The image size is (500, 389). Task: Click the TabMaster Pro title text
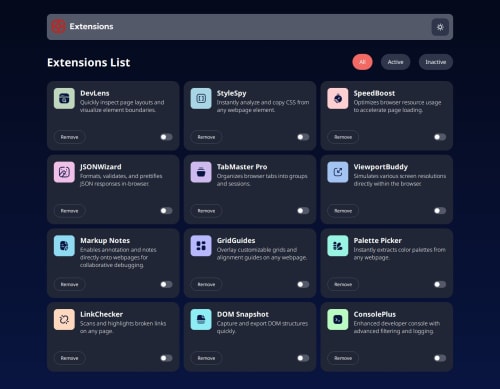242,167
